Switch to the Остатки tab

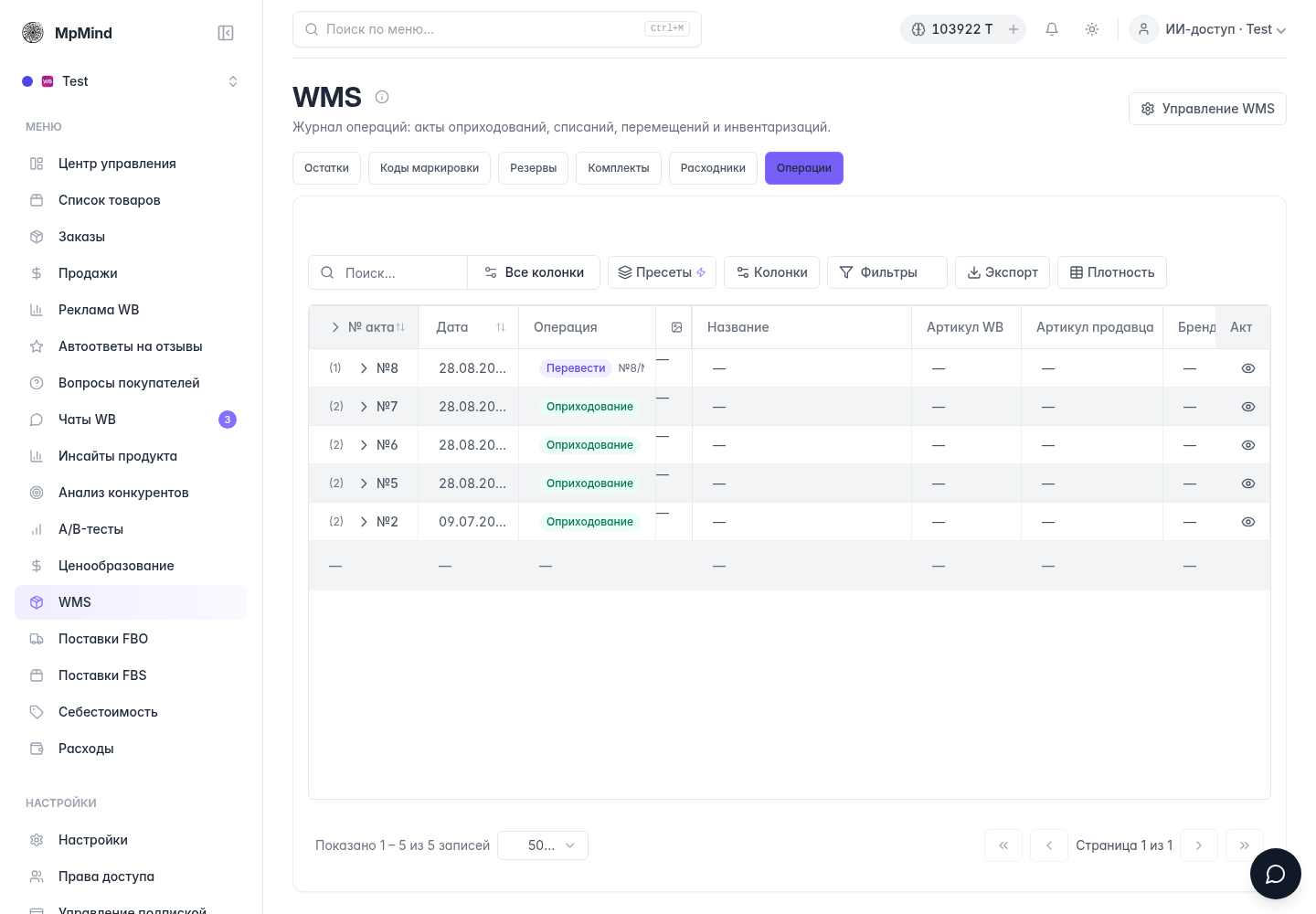326,168
